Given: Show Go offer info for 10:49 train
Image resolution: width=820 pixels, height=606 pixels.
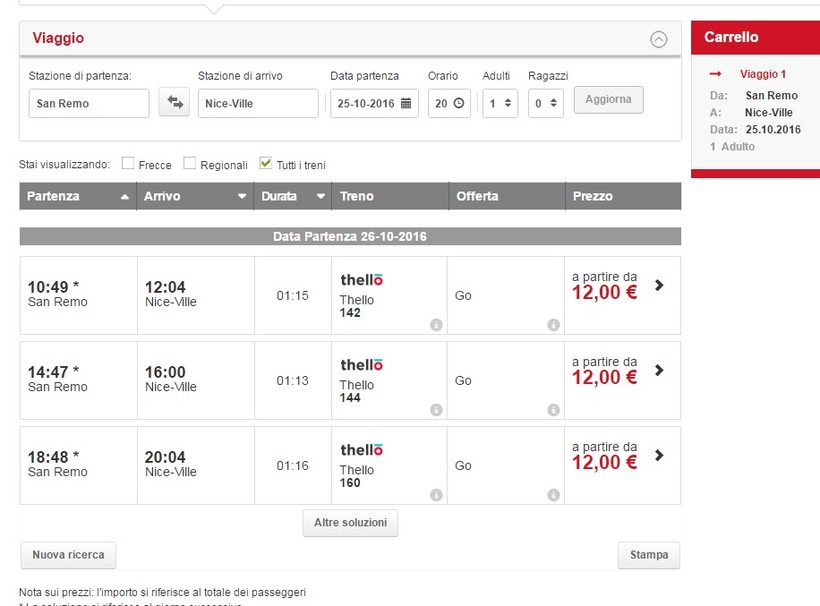Looking at the screenshot, I should [x=553, y=325].
